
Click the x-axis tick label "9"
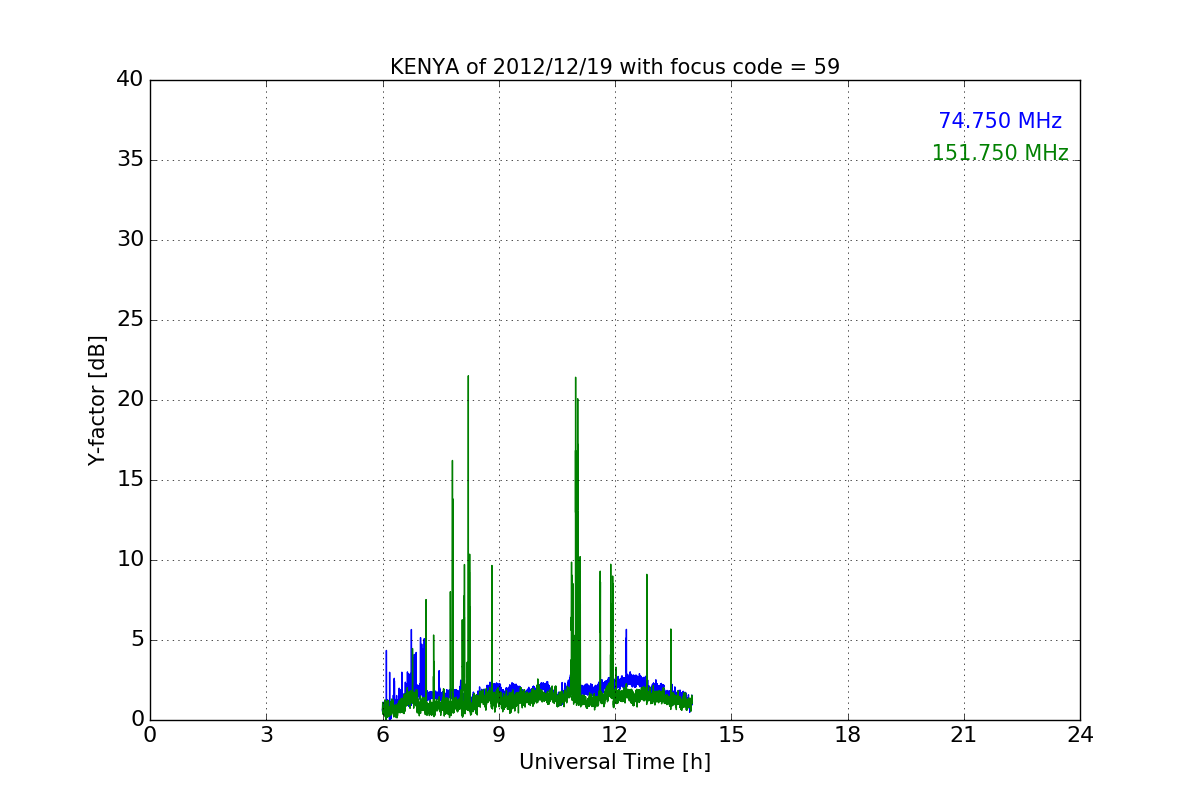pyautogui.click(x=499, y=735)
